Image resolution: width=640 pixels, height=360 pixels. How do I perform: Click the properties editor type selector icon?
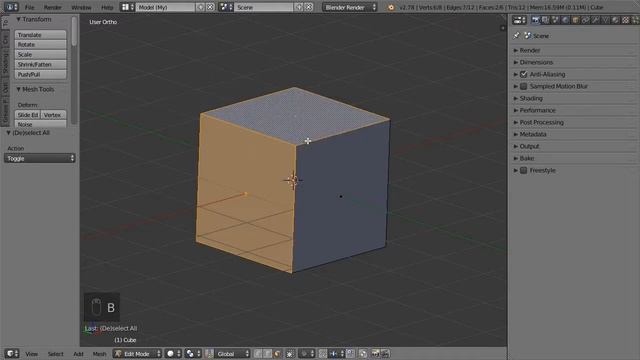[x=519, y=20]
